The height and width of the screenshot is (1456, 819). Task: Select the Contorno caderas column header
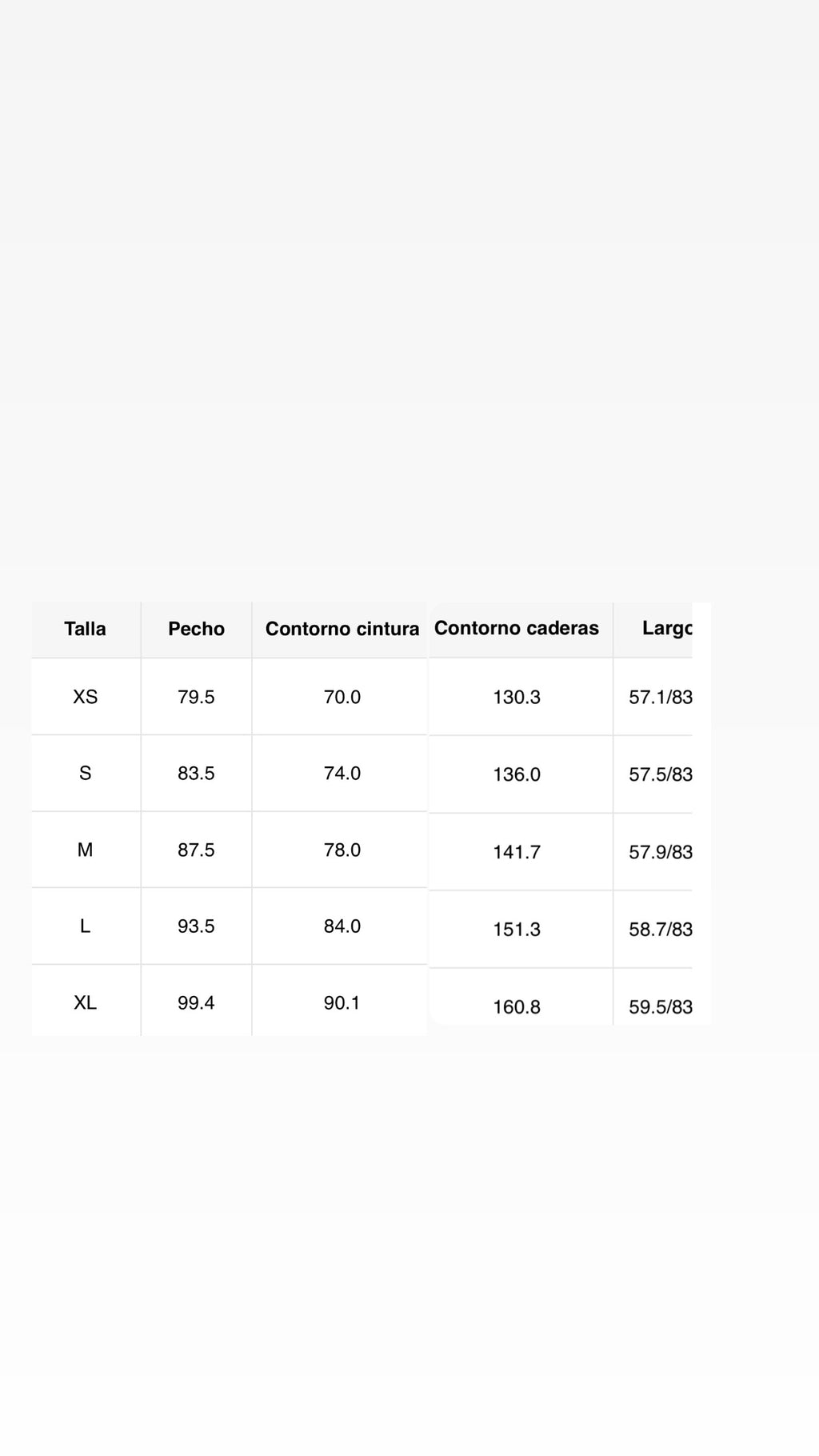coord(516,628)
